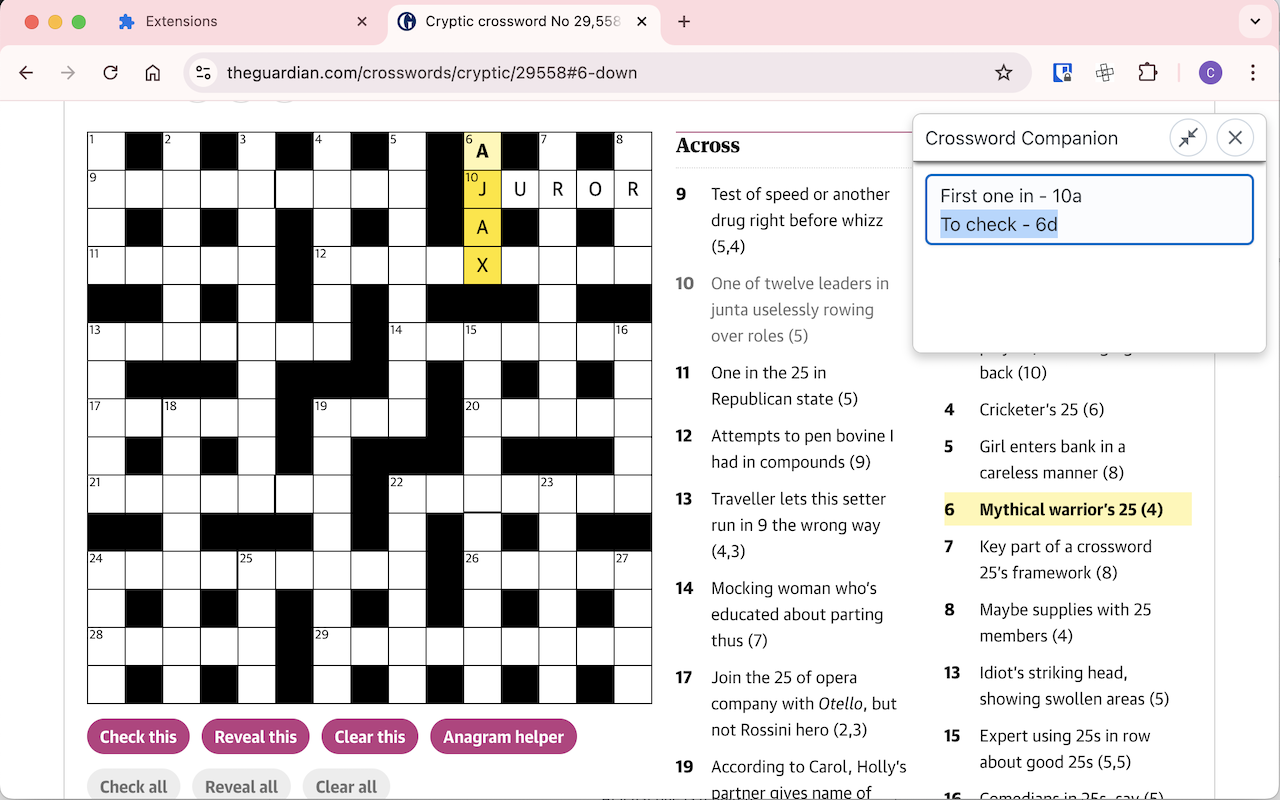Click the Reveal this button

pyautogui.click(x=256, y=737)
